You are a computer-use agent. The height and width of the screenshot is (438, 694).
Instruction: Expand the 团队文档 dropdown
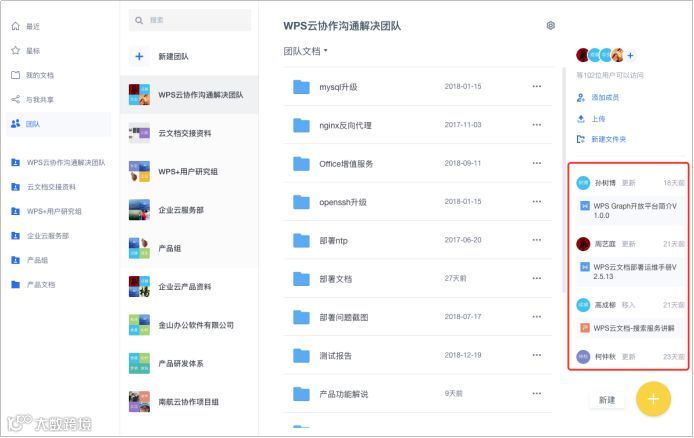[x=305, y=51]
